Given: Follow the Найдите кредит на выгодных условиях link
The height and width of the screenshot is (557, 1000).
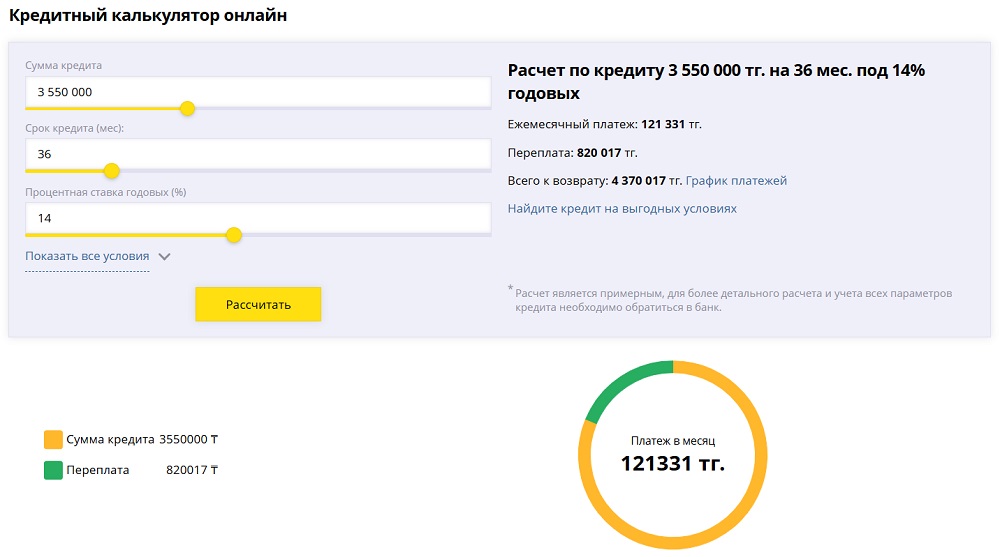Looking at the screenshot, I should point(622,209).
